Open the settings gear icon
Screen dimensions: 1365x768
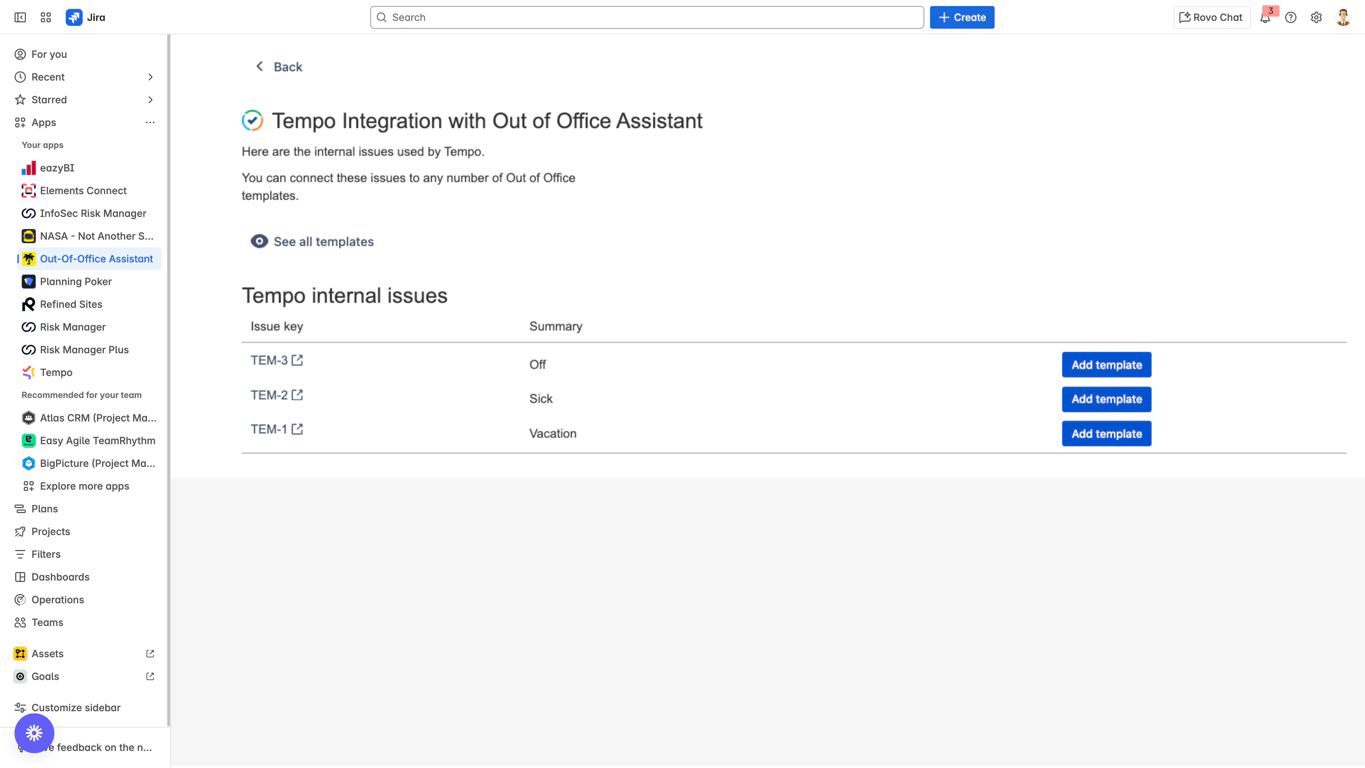point(1316,17)
